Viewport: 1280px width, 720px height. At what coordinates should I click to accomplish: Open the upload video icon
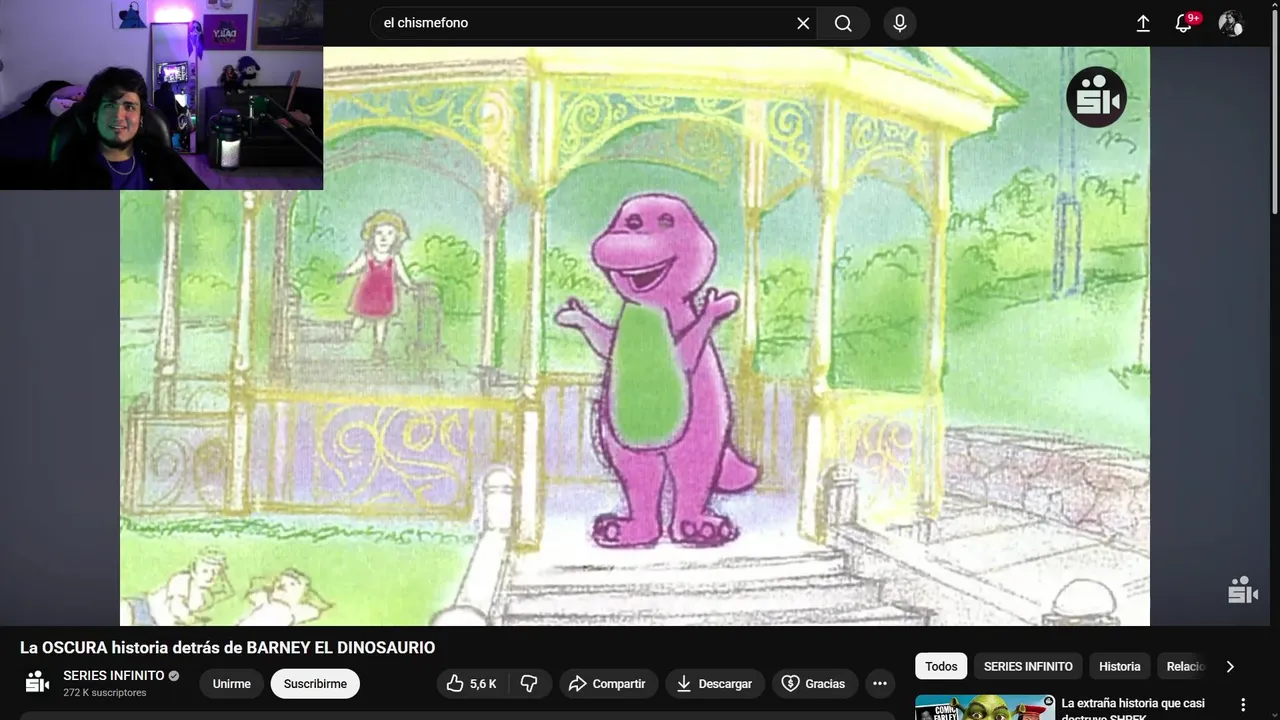[x=1143, y=23]
